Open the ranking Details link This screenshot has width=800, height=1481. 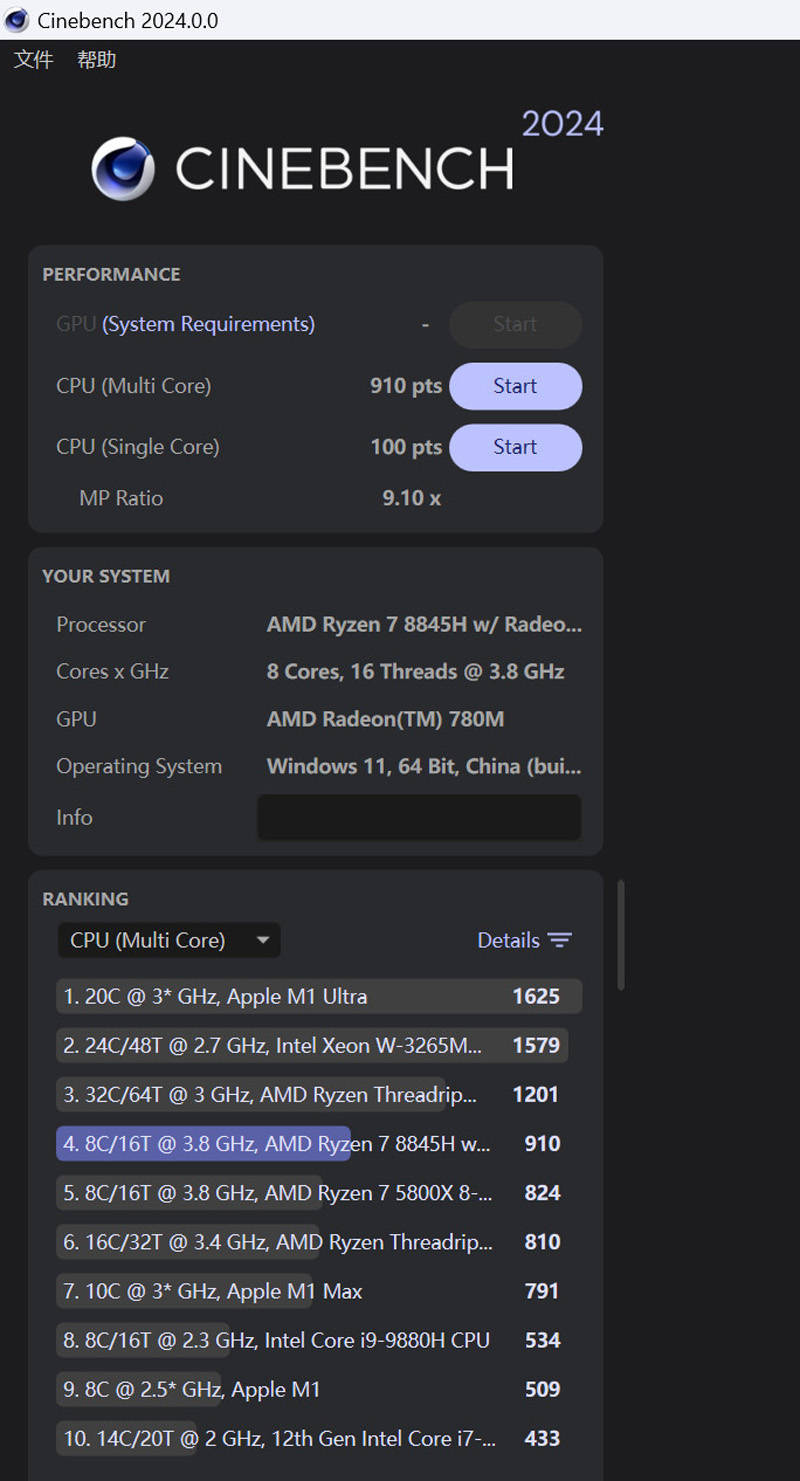(508, 940)
